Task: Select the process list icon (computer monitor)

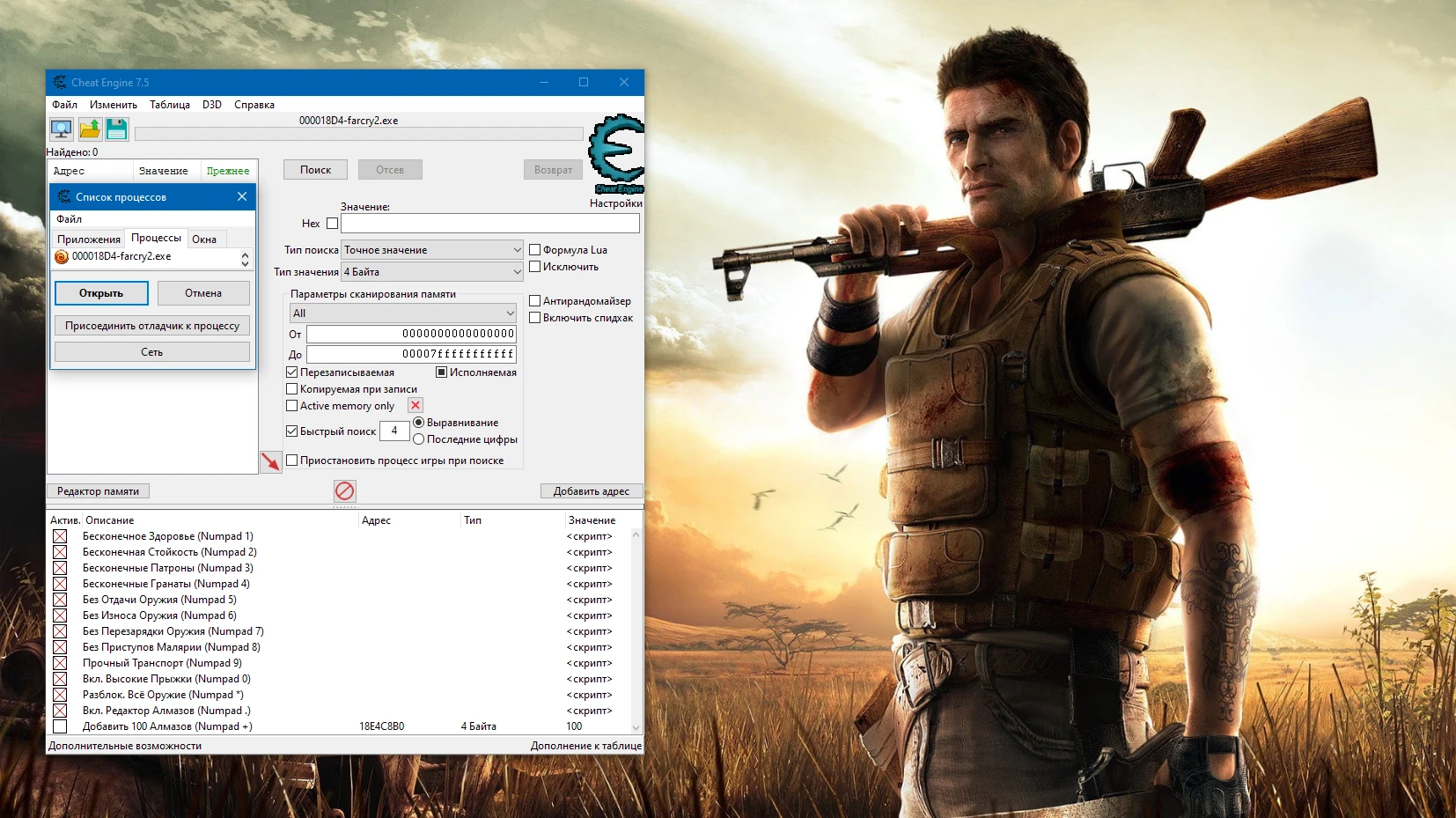Action: [x=60, y=129]
